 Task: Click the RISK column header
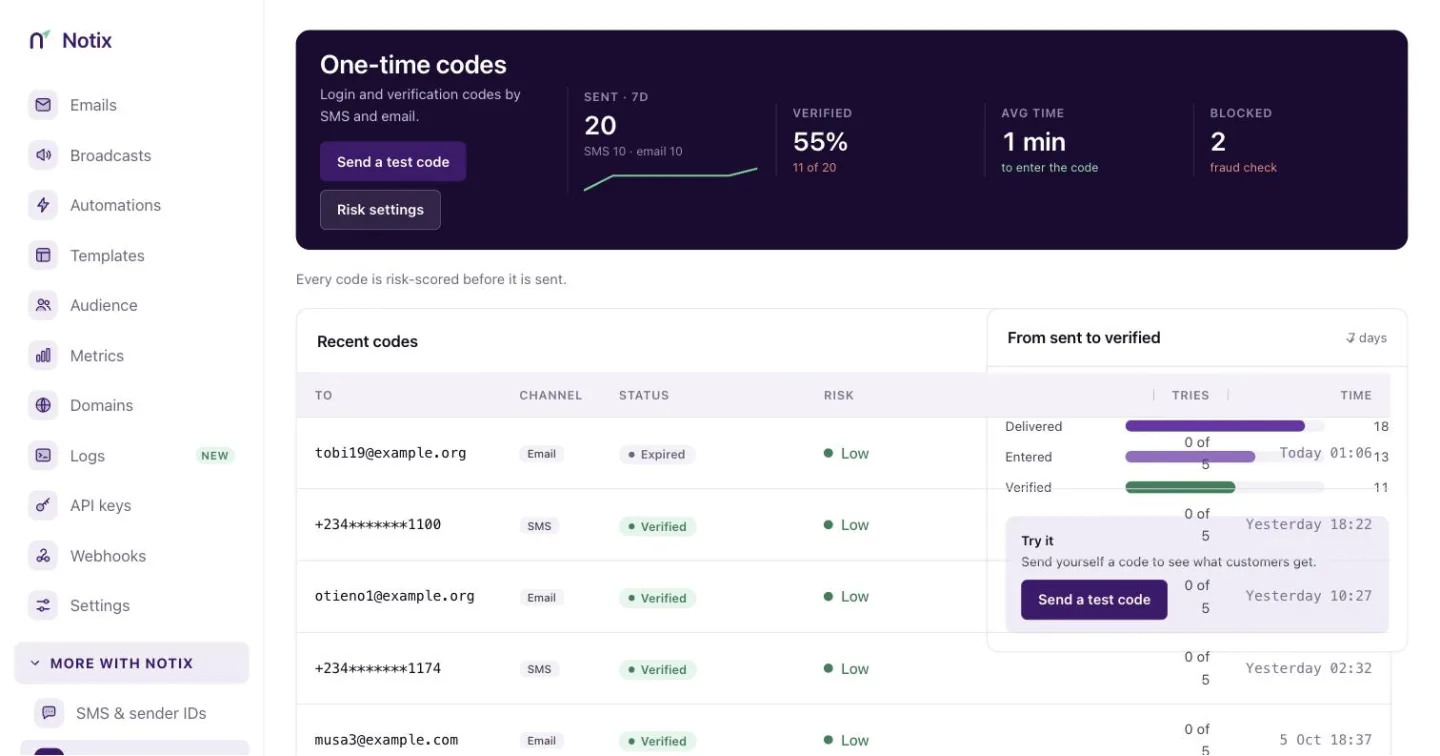pyautogui.click(x=839, y=395)
